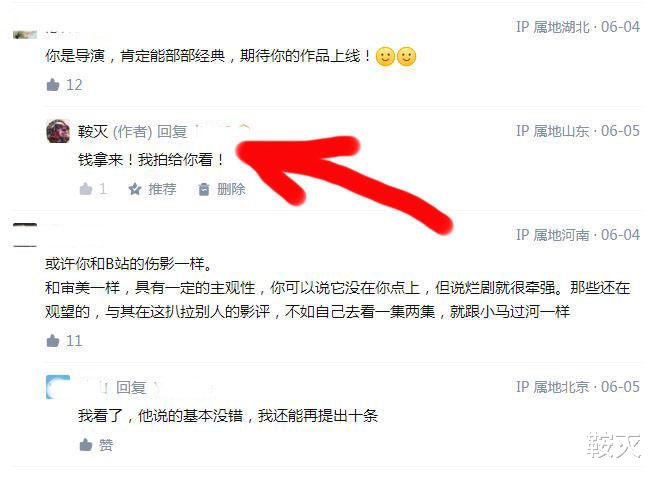Click the like count 12

(74, 85)
